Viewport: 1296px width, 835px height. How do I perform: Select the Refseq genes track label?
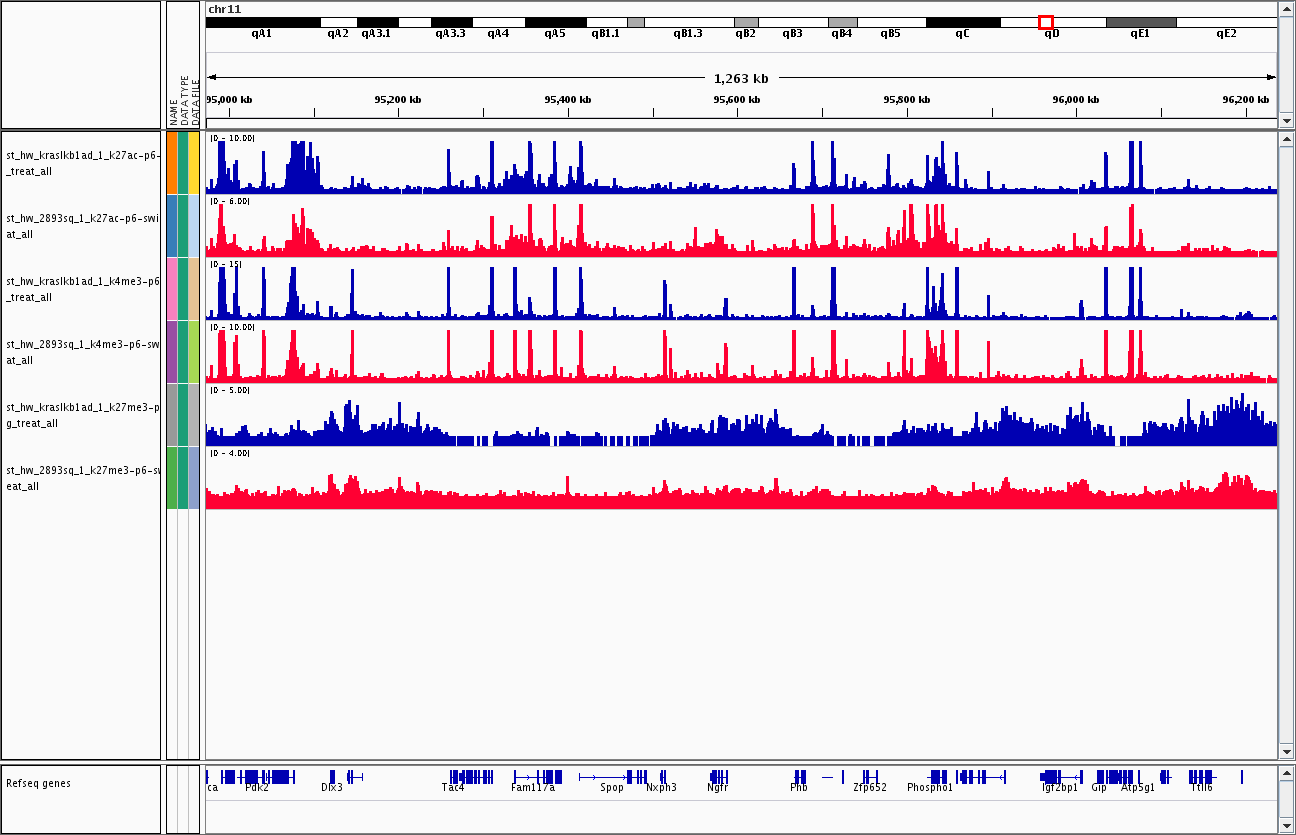[39, 783]
